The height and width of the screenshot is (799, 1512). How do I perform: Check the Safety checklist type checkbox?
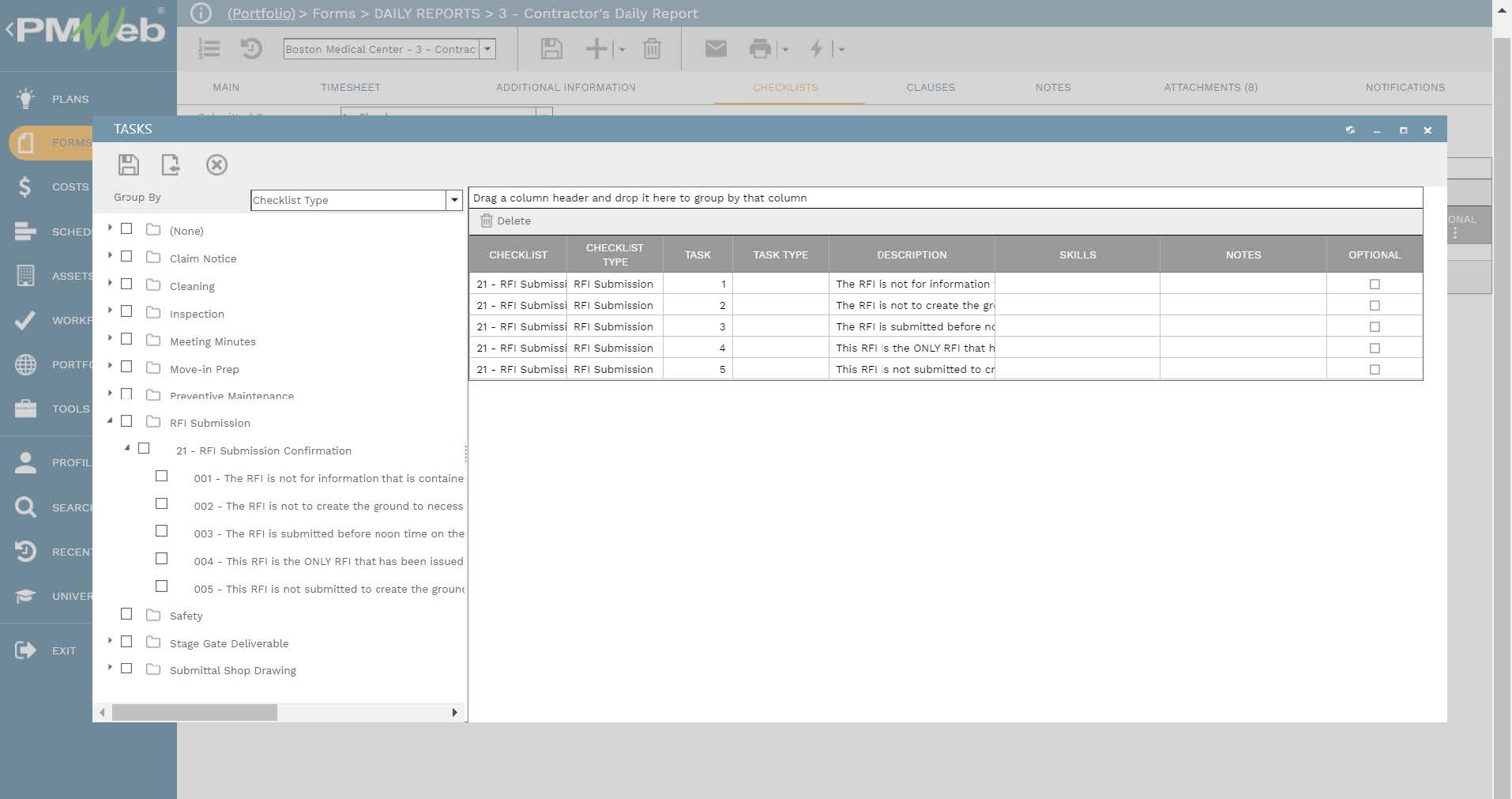coord(126,614)
